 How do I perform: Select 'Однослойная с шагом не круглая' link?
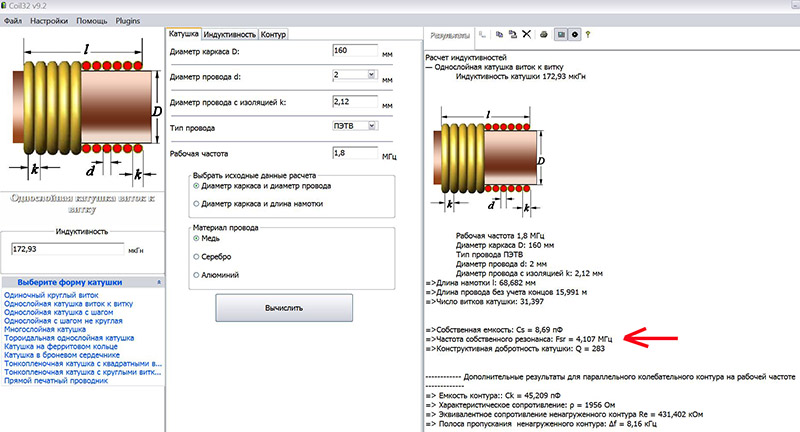pos(63,321)
